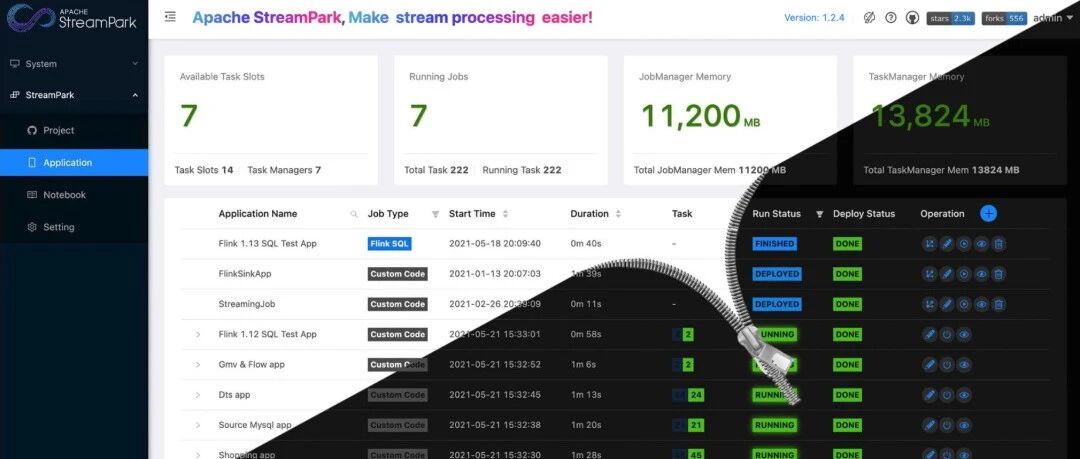View details of Dts app with eye icon
The image size is (1080, 459).
[964, 395]
